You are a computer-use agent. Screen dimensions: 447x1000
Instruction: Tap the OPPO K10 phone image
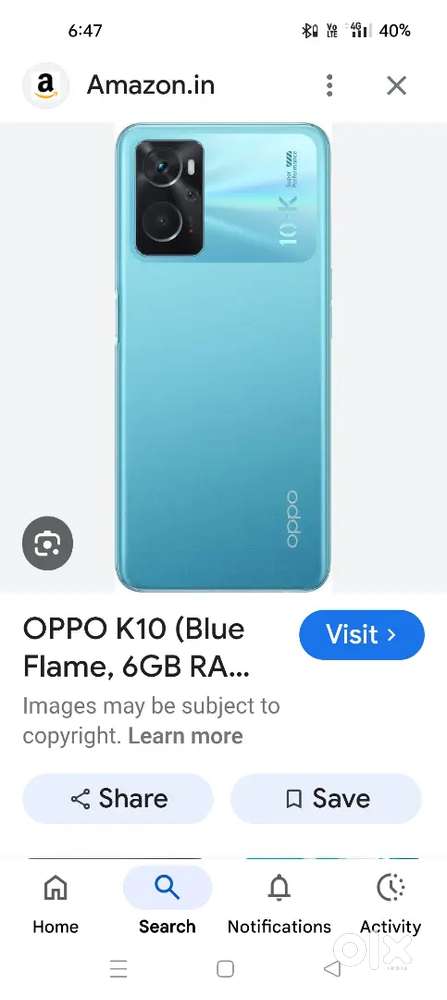[x=223, y=357]
